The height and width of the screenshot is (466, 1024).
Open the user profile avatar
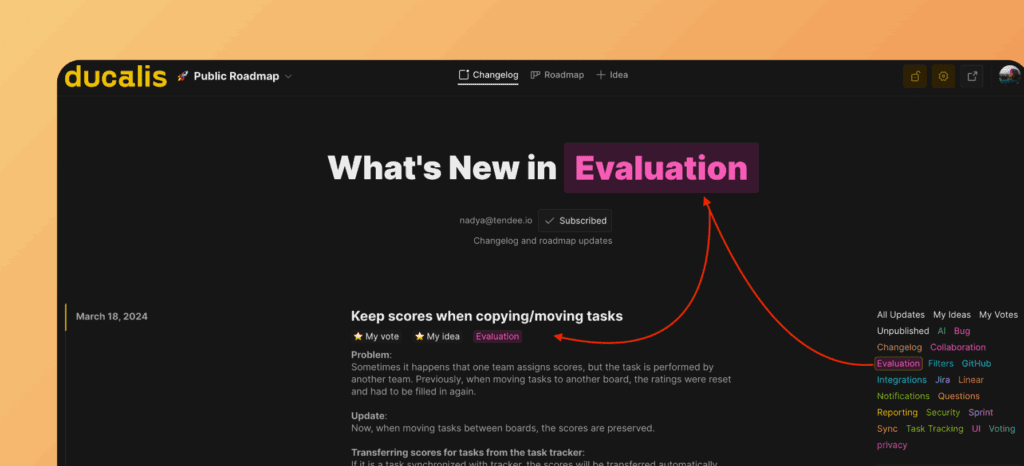1008,76
